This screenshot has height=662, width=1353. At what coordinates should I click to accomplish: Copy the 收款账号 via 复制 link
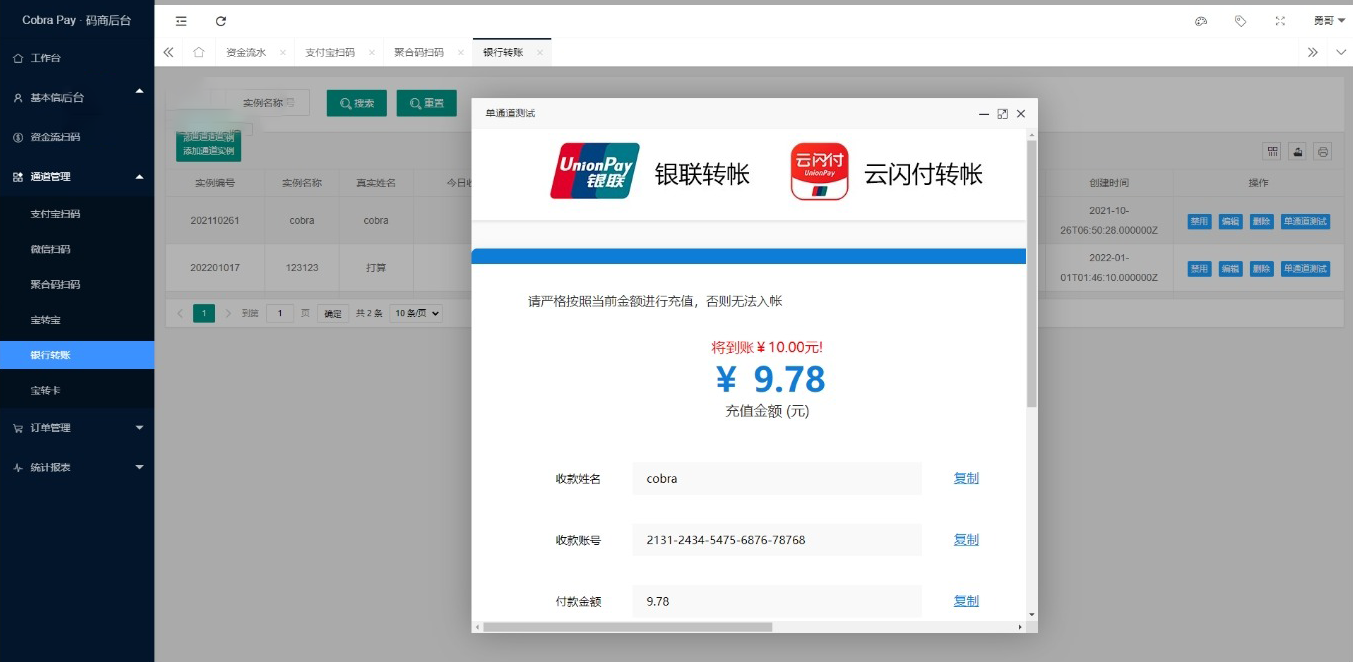966,540
